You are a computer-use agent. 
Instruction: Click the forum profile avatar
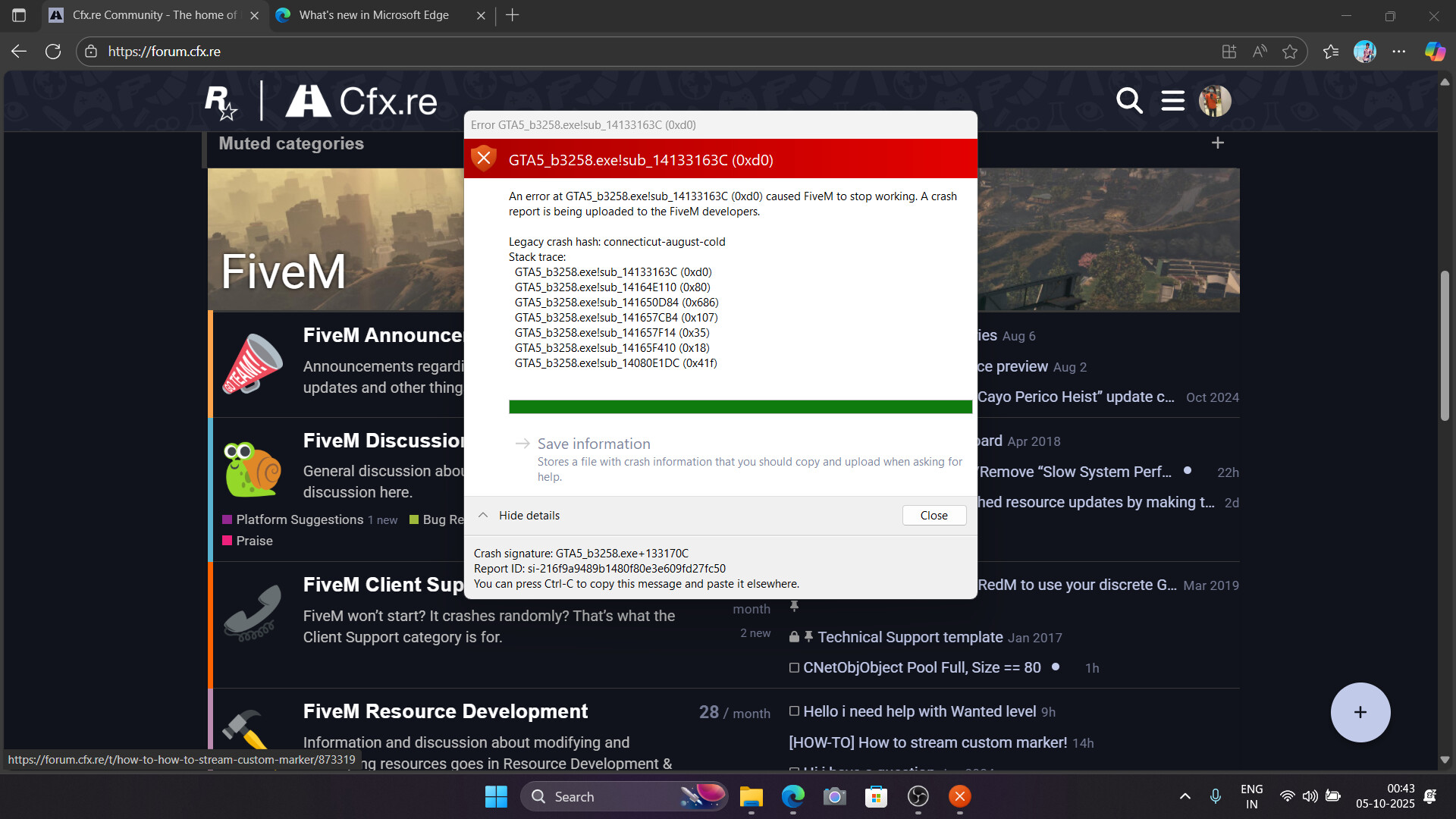click(x=1215, y=101)
